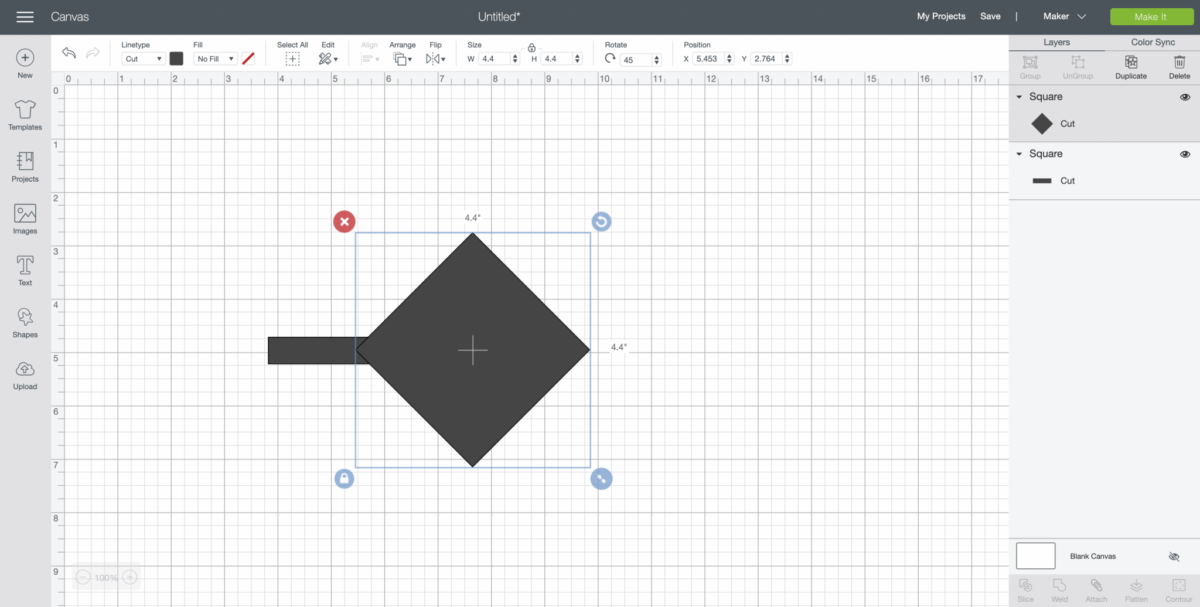Switch to the Layers tab

point(1057,43)
